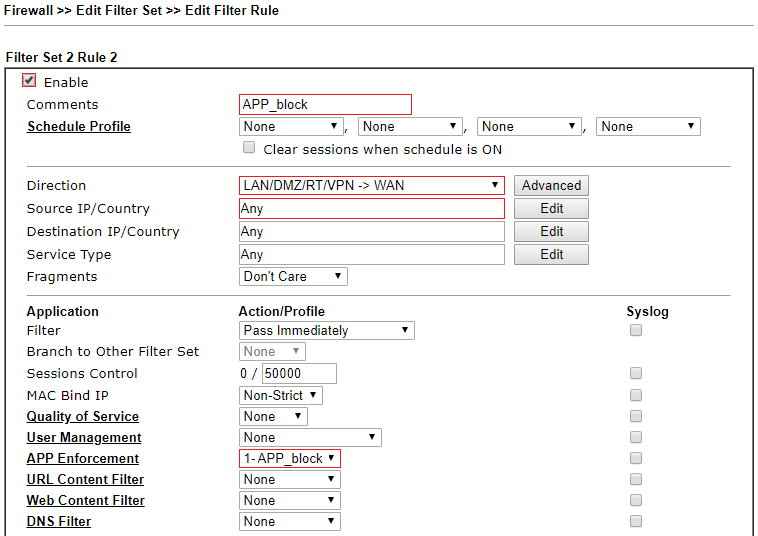Open the Schedule Profile link
Image resolution: width=758 pixels, height=536 pixels.
coord(79,127)
